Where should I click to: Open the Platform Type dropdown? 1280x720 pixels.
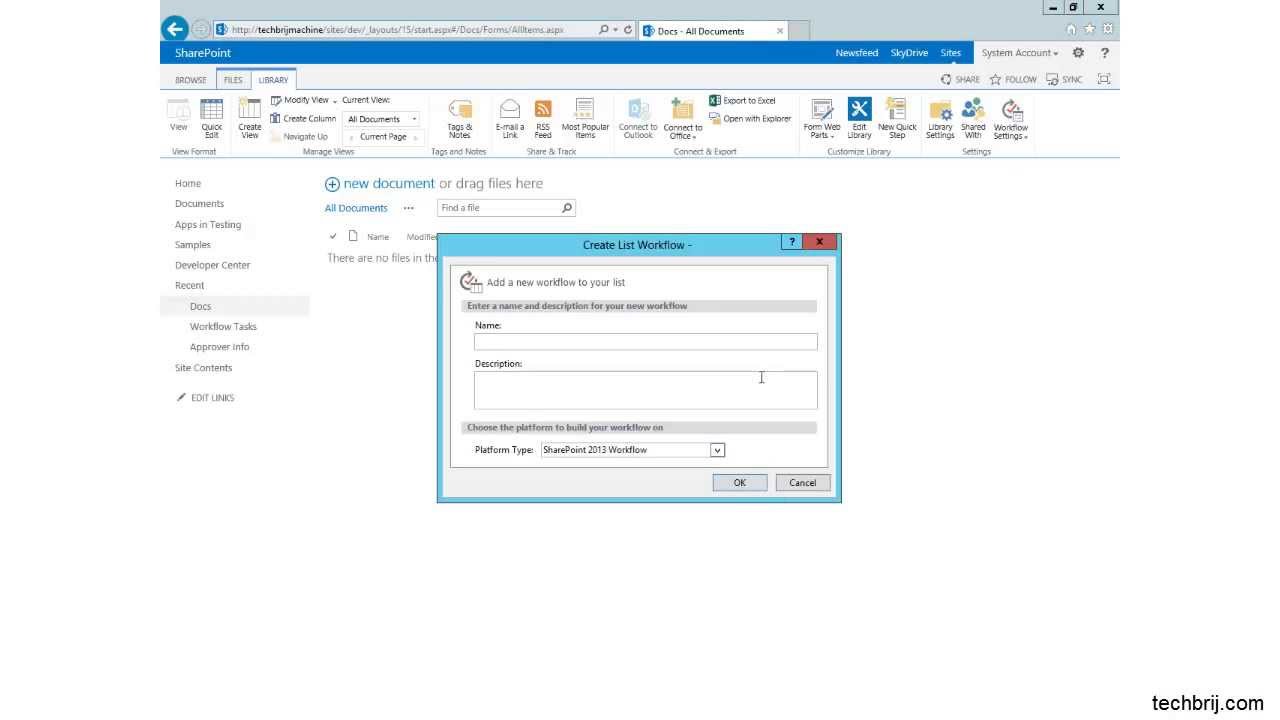click(716, 450)
